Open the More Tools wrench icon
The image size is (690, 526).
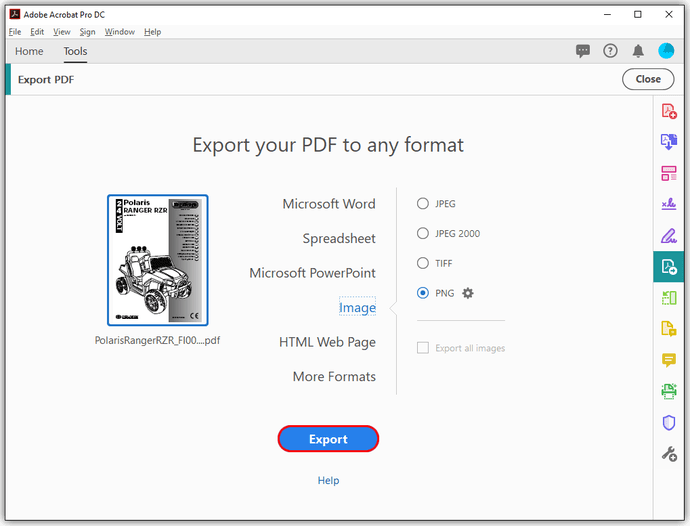(x=669, y=454)
